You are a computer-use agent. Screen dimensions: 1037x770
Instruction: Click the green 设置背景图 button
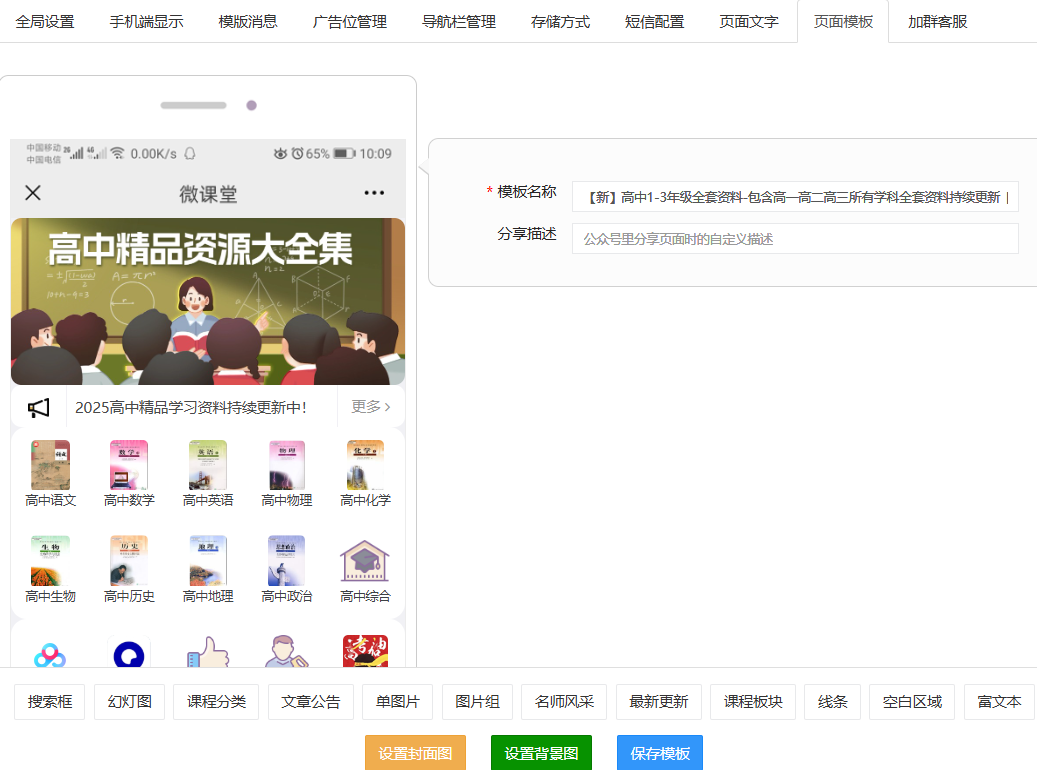[541, 753]
